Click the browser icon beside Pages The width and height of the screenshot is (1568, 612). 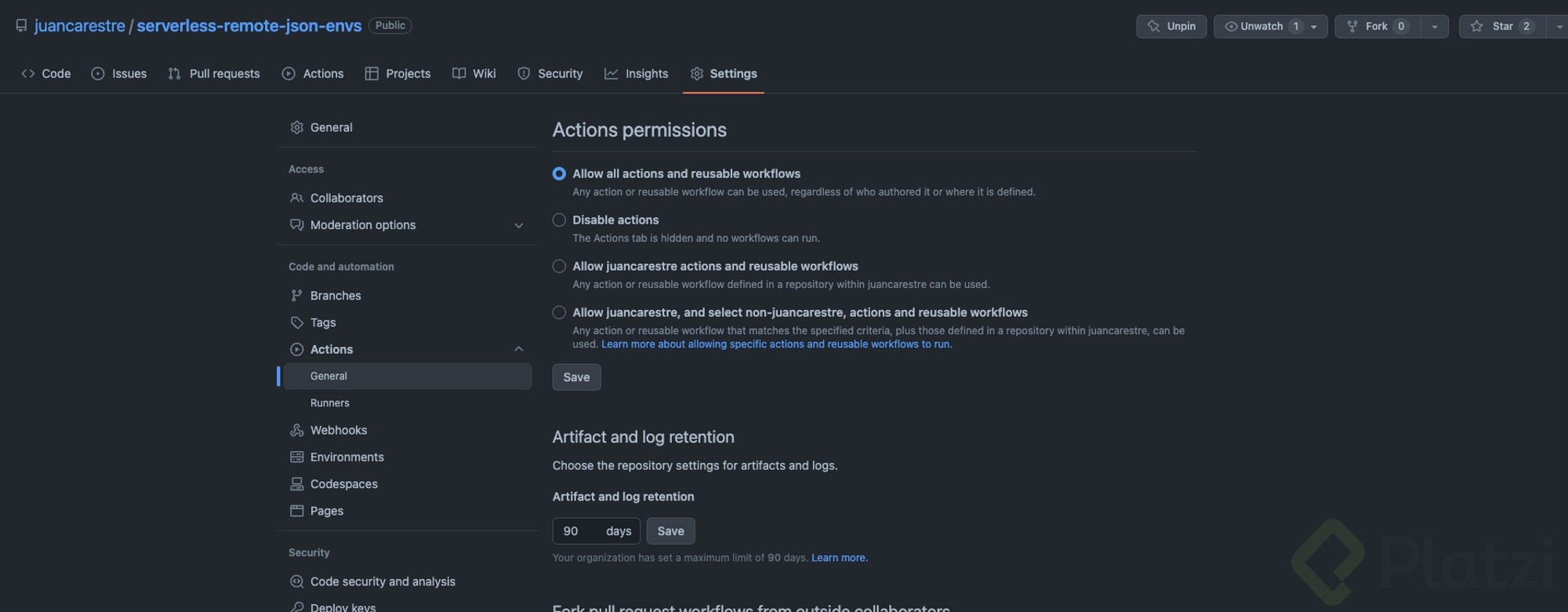[296, 511]
